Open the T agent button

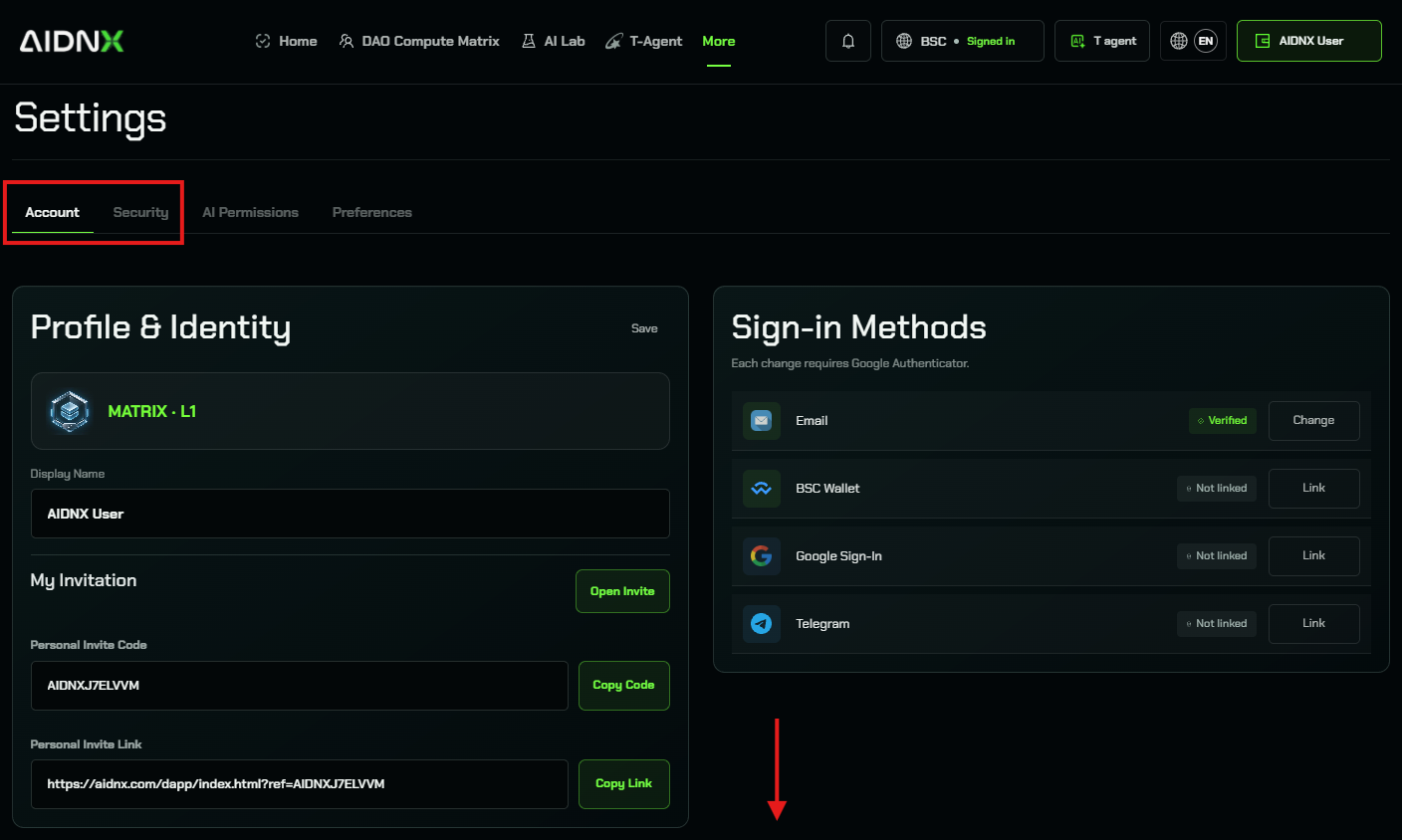[x=1102, y=41]
